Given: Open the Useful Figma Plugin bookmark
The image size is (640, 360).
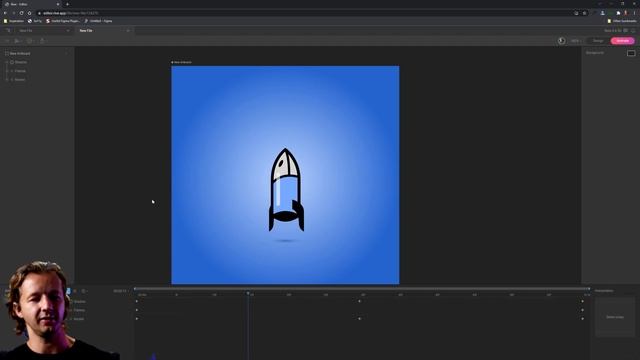Looking at the screenshot, I should 63,21.
